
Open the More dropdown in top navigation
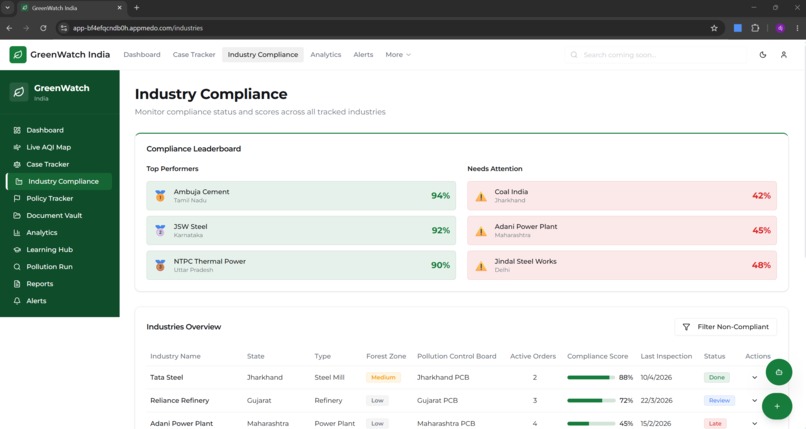(x=398, y=54)
